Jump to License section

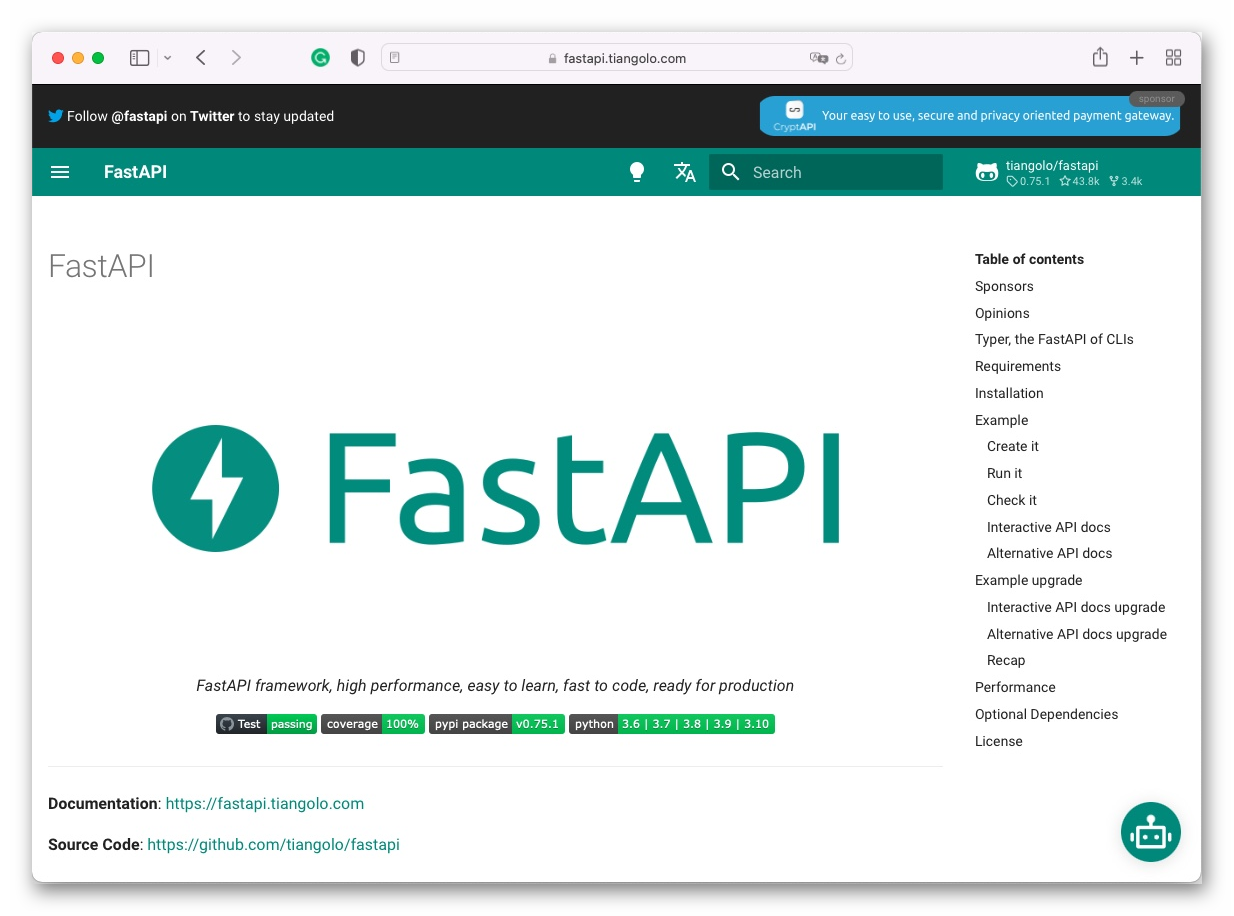tap(998, 741)
